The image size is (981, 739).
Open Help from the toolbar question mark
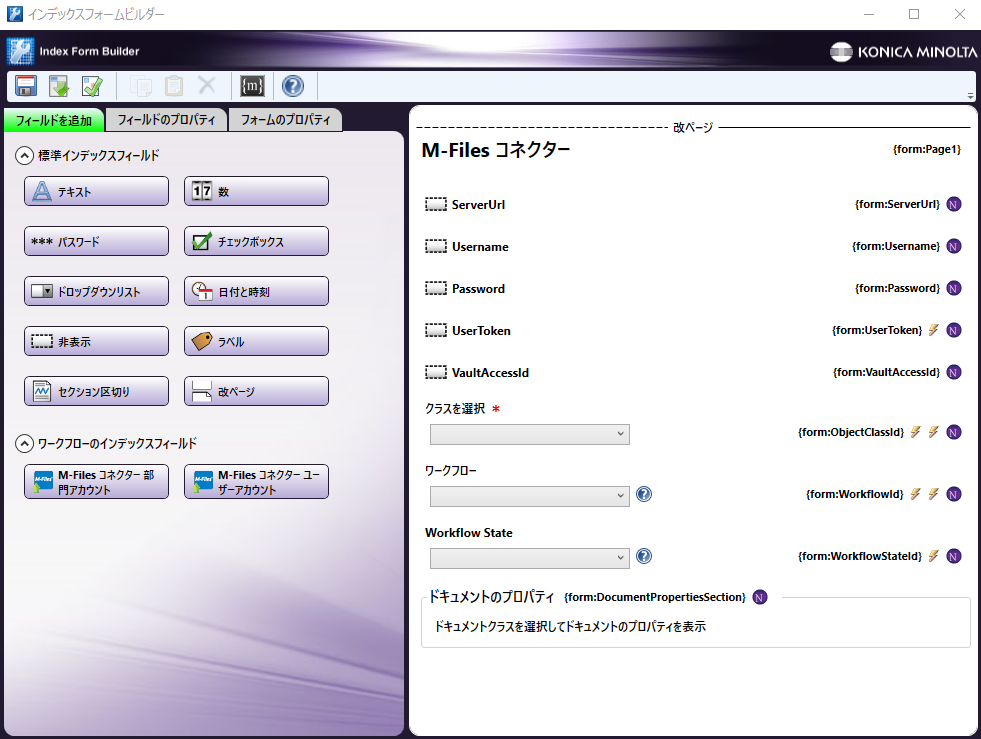(x=293, y=86)
